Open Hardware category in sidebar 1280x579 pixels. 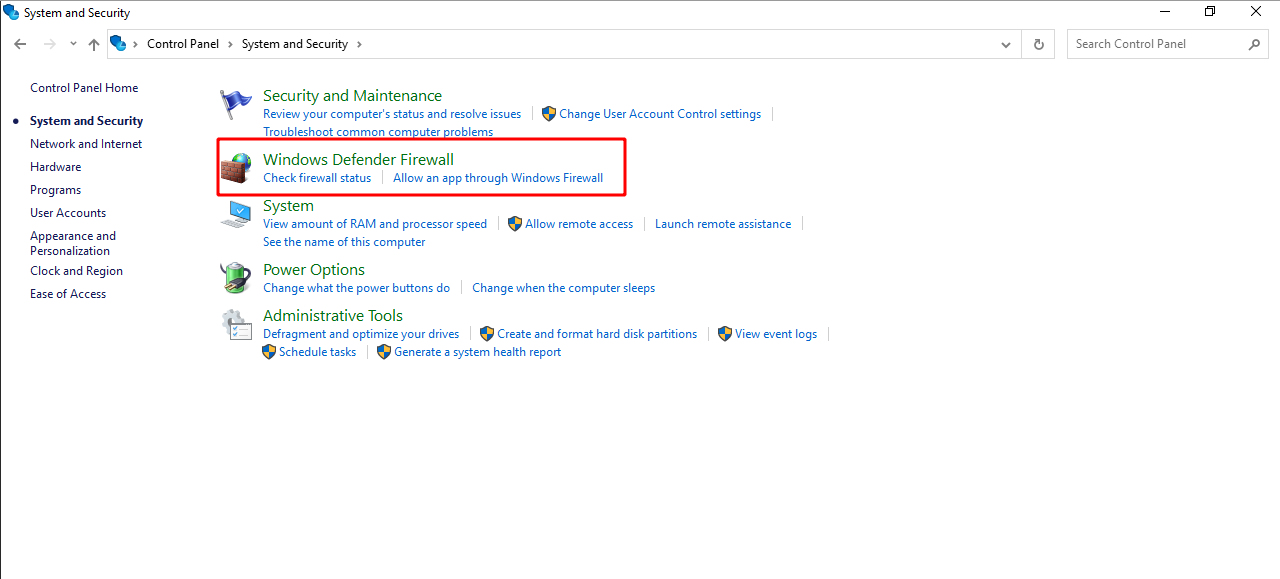click(55, 167)
